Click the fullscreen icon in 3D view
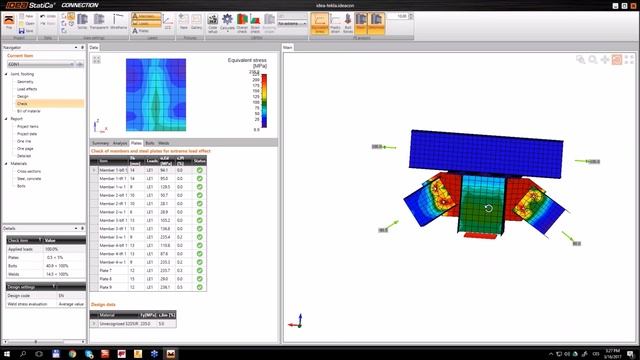 coord(629,60)
